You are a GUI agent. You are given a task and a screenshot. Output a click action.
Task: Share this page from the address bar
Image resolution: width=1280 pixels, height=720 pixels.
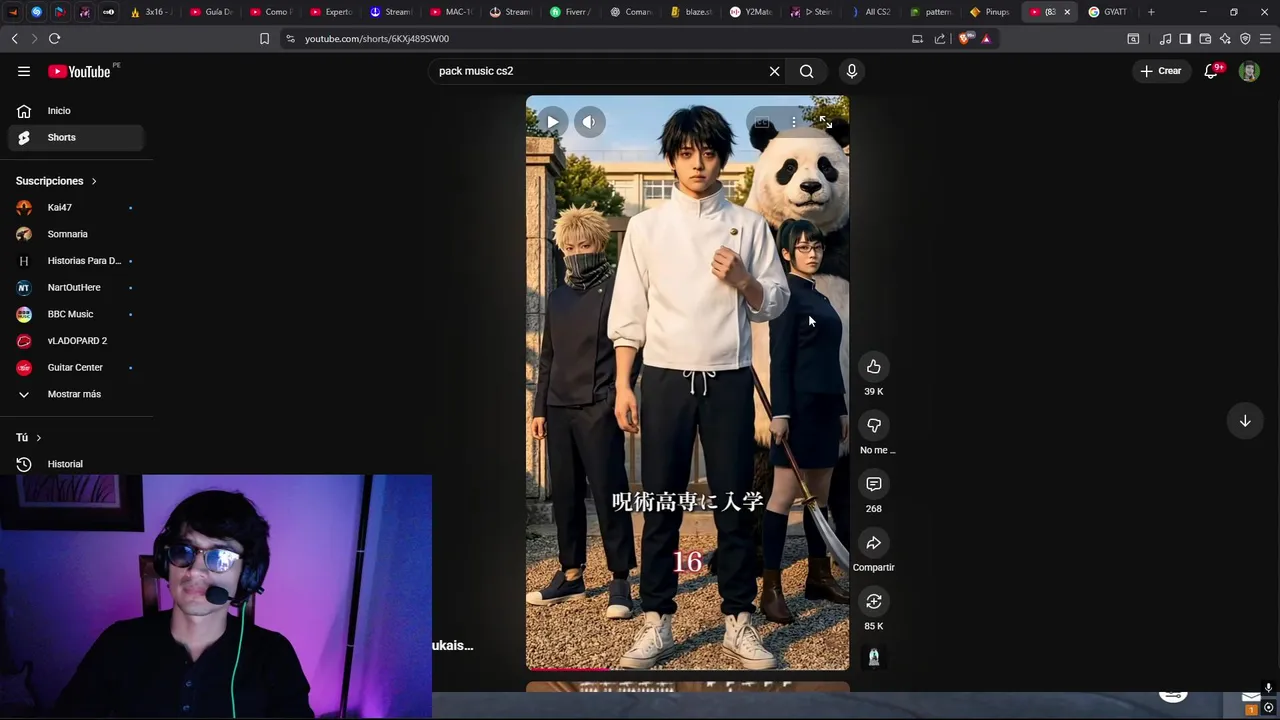pyautogui.click(x=940, y=38)
